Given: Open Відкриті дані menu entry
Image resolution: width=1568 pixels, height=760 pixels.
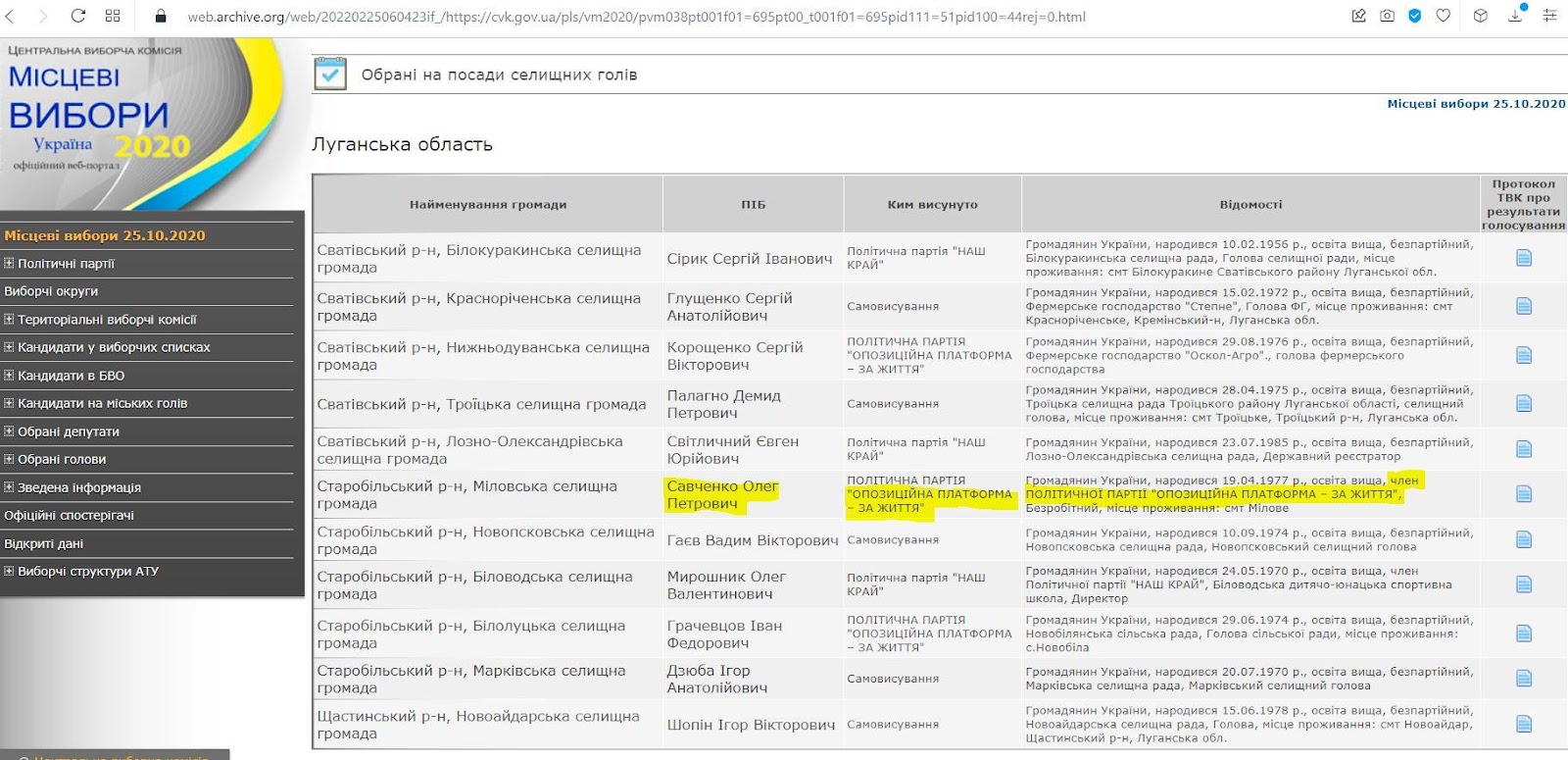Looking at the screenshot, I should (43, 543).
